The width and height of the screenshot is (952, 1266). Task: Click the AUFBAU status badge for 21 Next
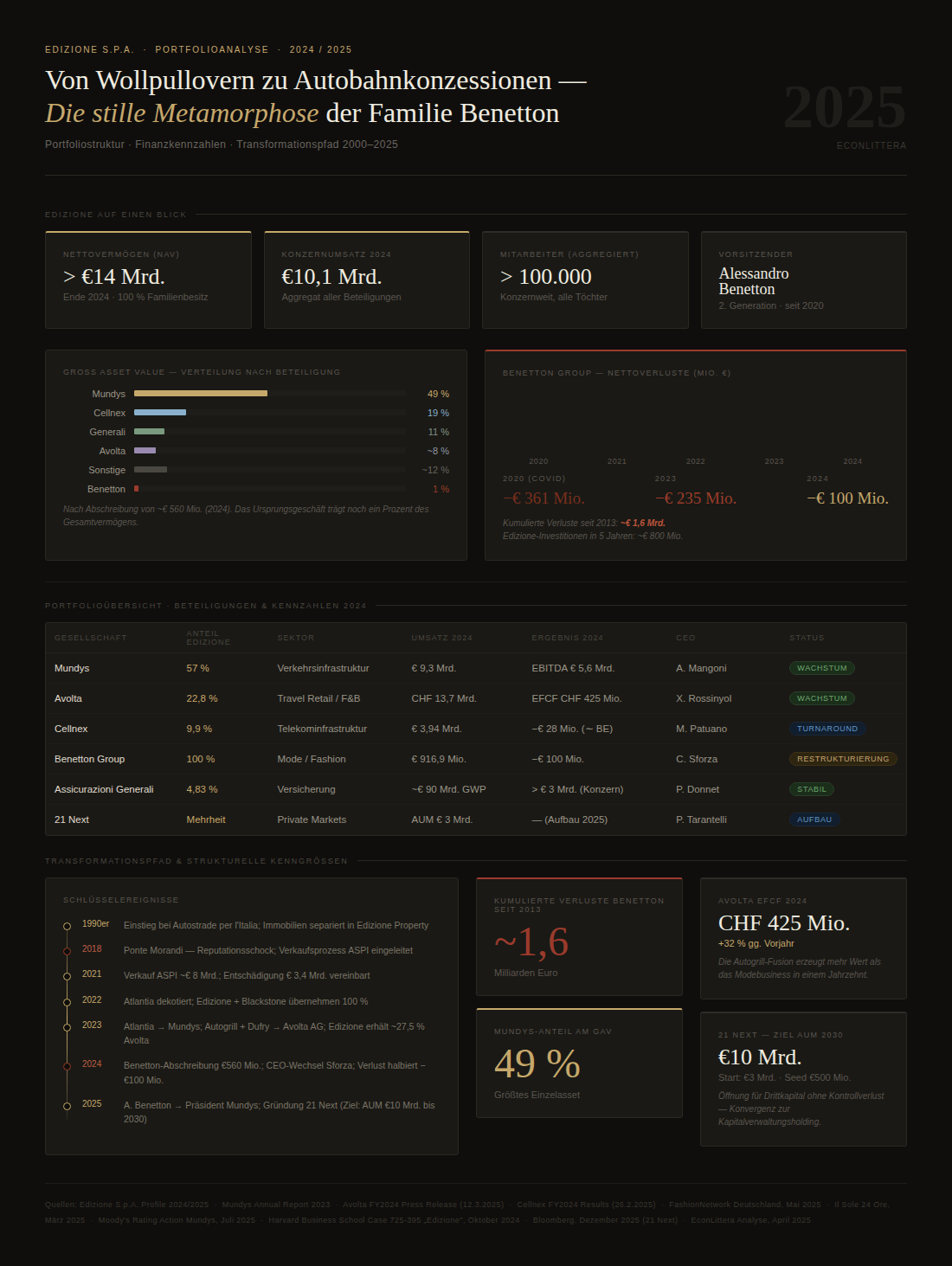tap(814, 819)
